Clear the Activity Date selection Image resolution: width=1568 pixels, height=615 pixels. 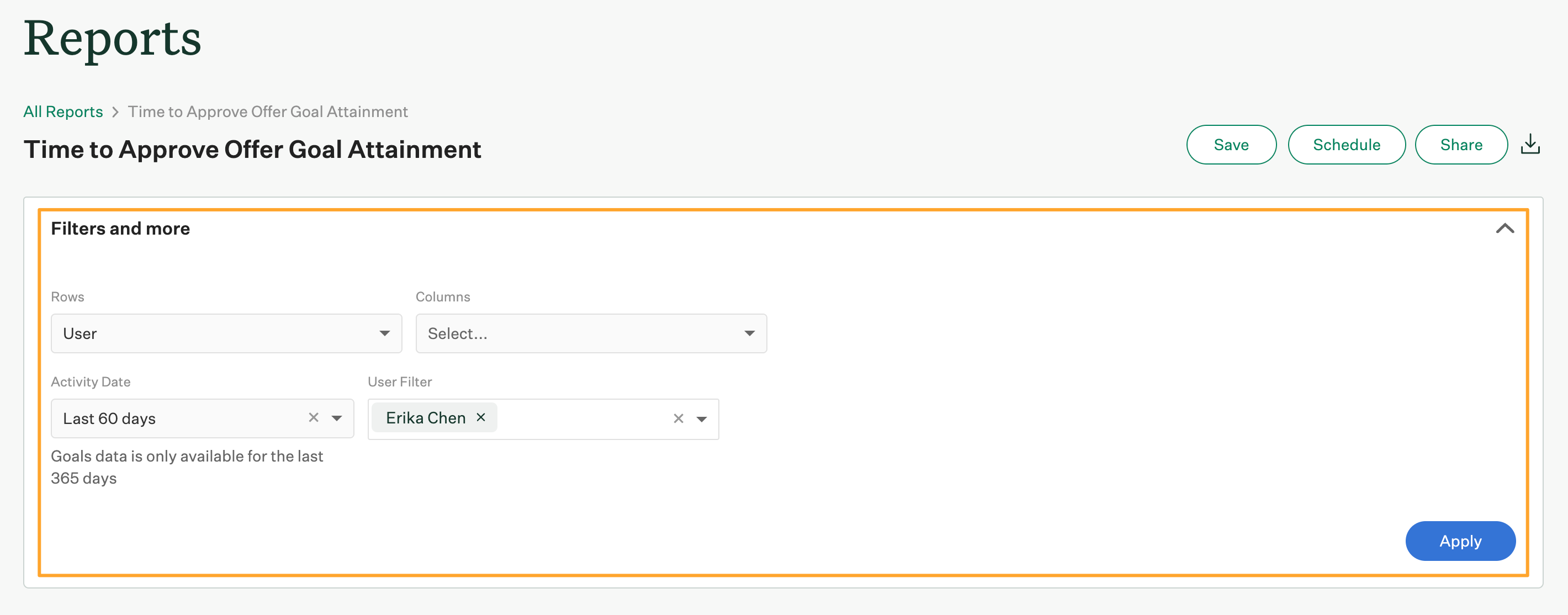click(x=314, y=418)
